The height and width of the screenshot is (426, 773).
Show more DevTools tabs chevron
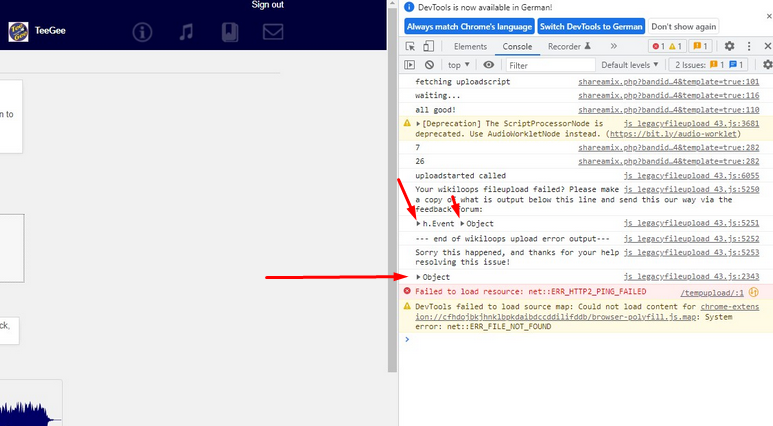coord(613,46)
